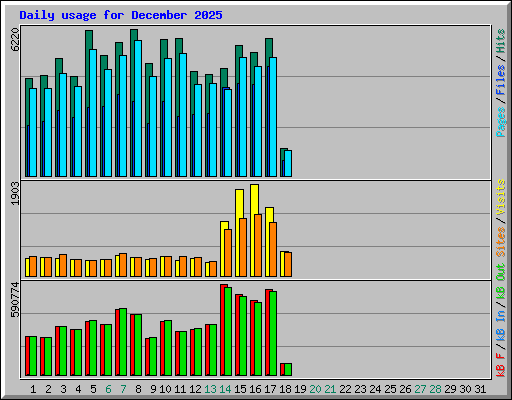Screen dimensions: 512x400
Task: Click the 'Daily usage for December 2025' title
Action: 121,15
